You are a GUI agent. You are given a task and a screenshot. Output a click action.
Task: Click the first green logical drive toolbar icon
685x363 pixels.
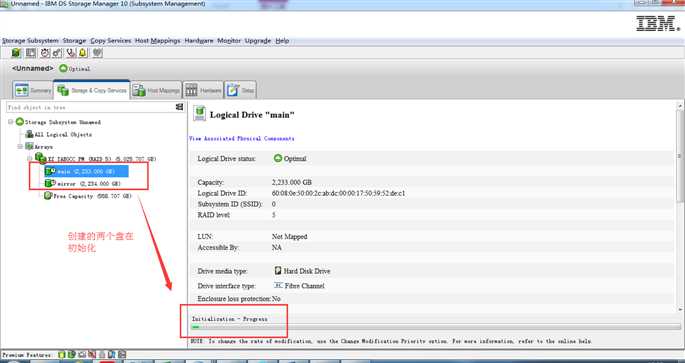click(16, 53)
